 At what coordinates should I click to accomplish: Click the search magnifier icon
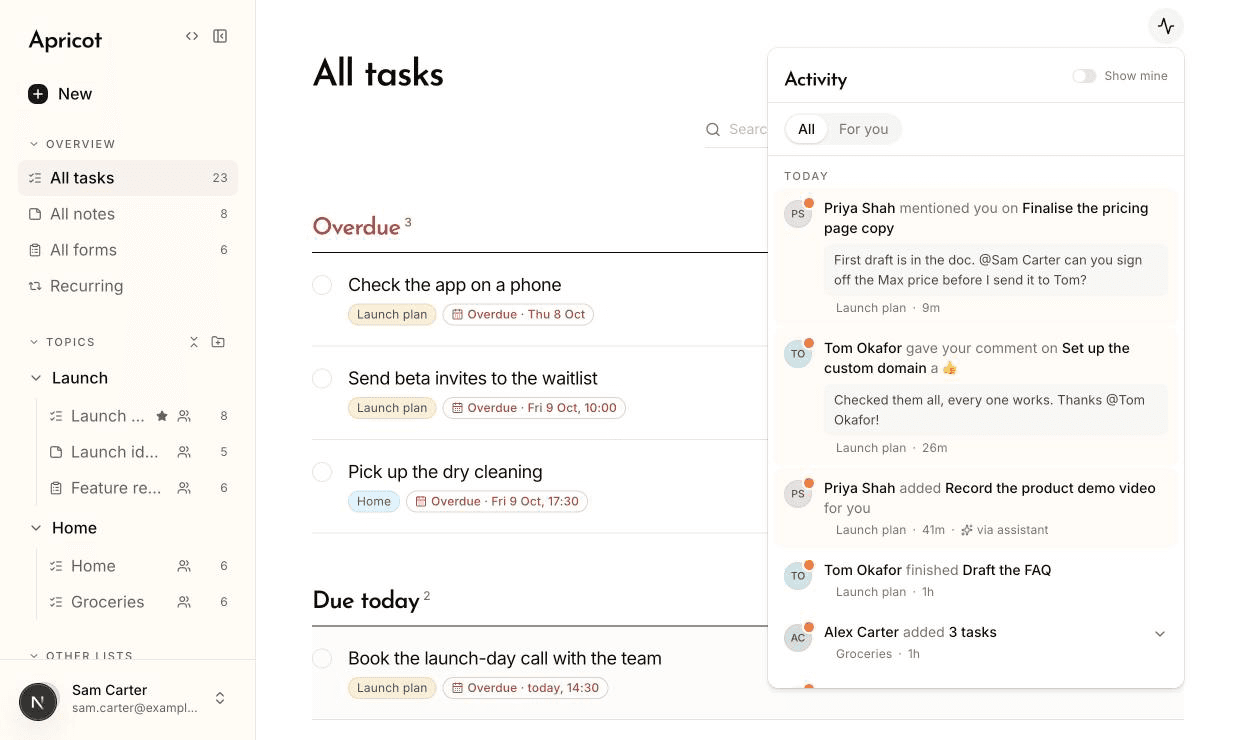coord(713,129)
